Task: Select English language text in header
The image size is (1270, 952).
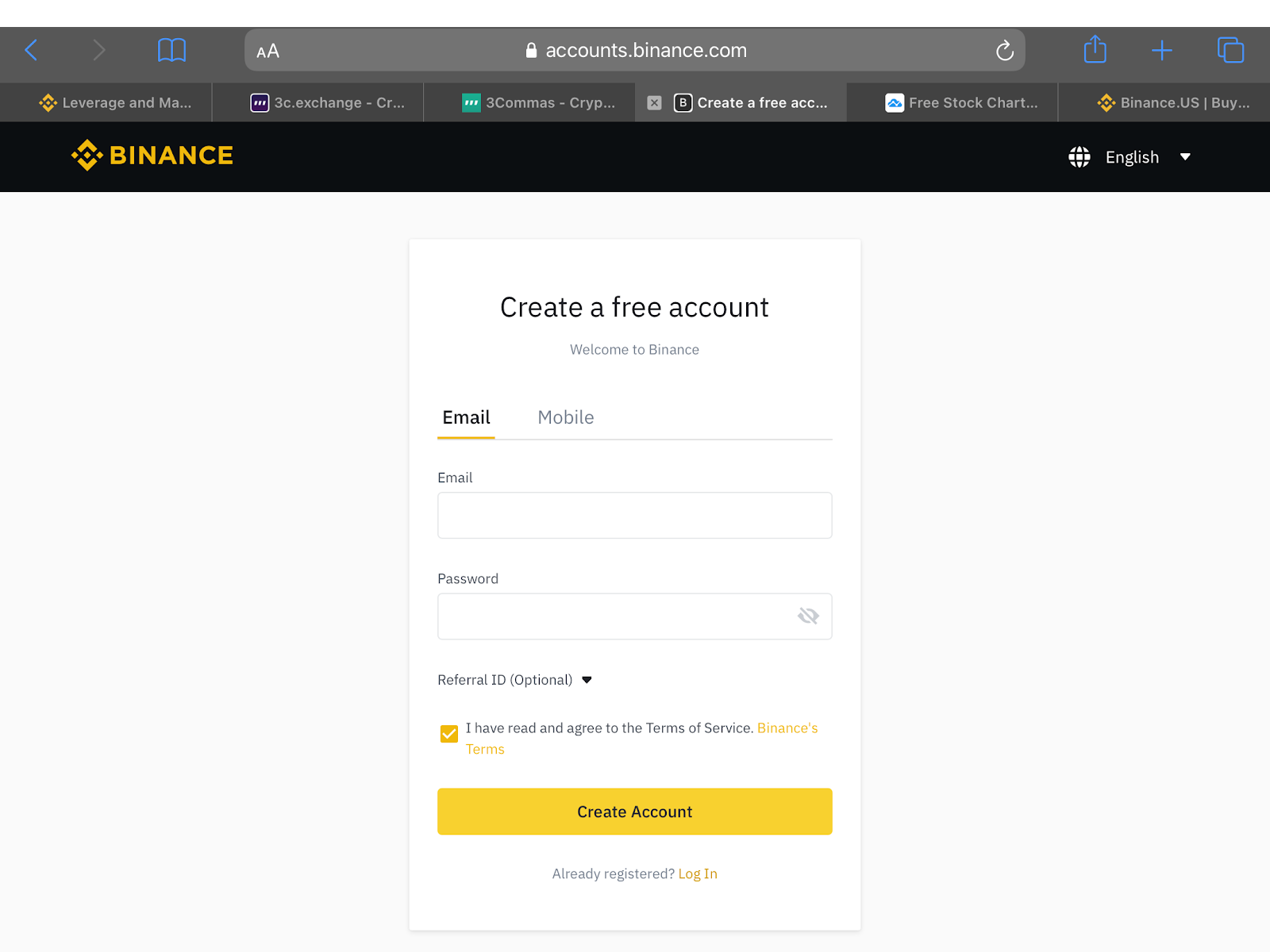Action: 1132,157
